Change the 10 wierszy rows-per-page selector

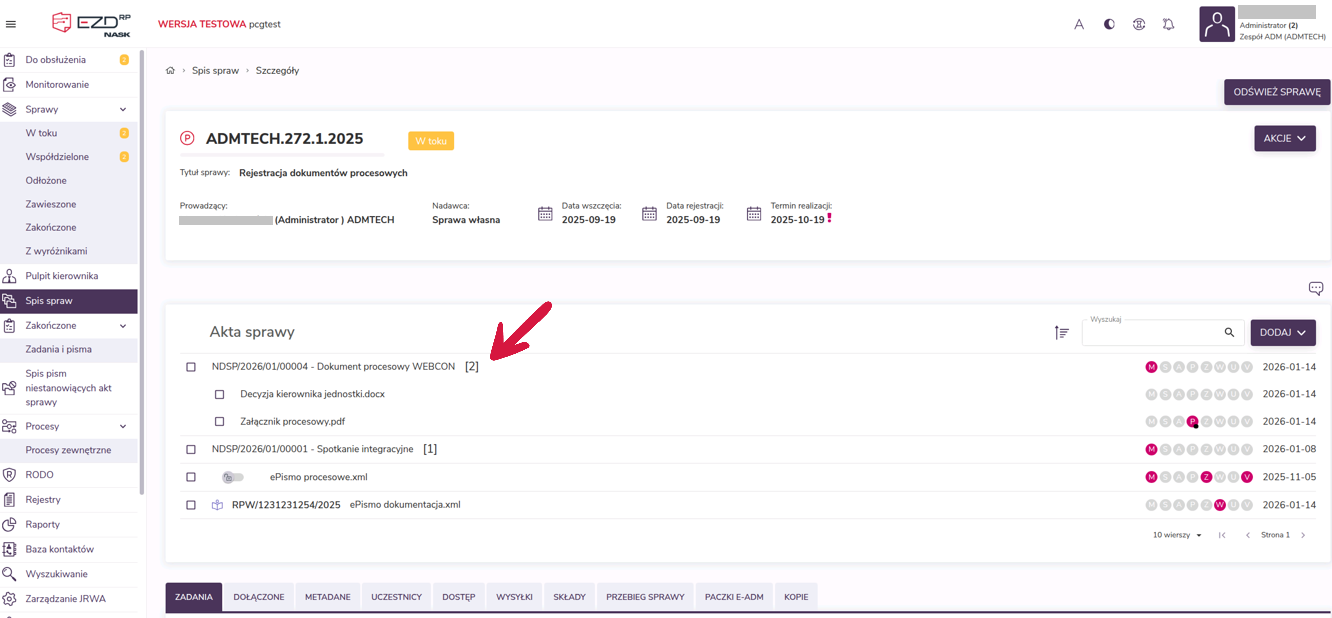1177,535
